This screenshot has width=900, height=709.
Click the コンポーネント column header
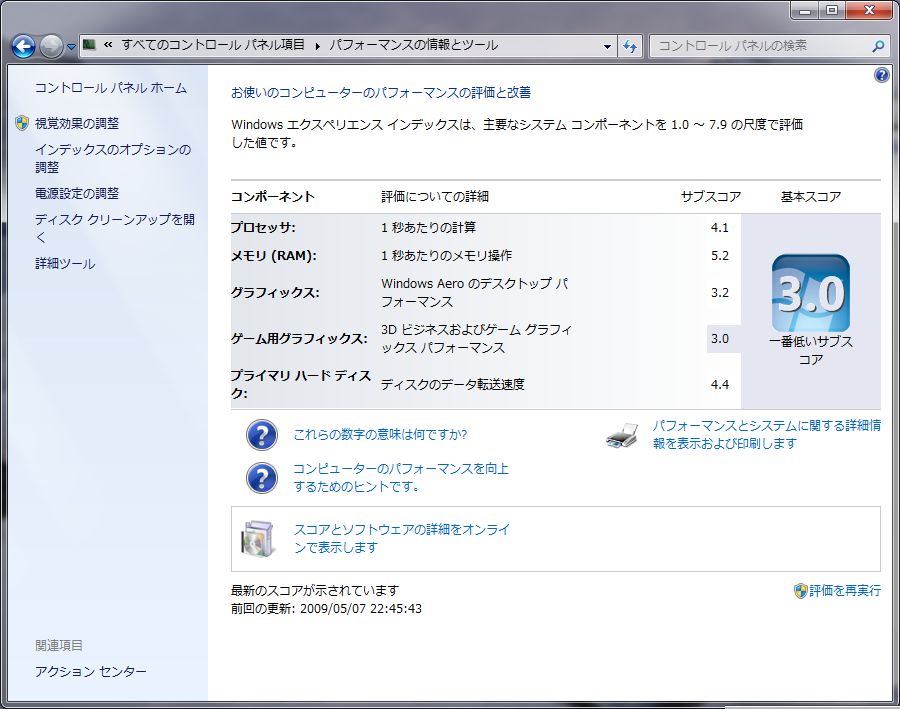[x=273, y=197]
